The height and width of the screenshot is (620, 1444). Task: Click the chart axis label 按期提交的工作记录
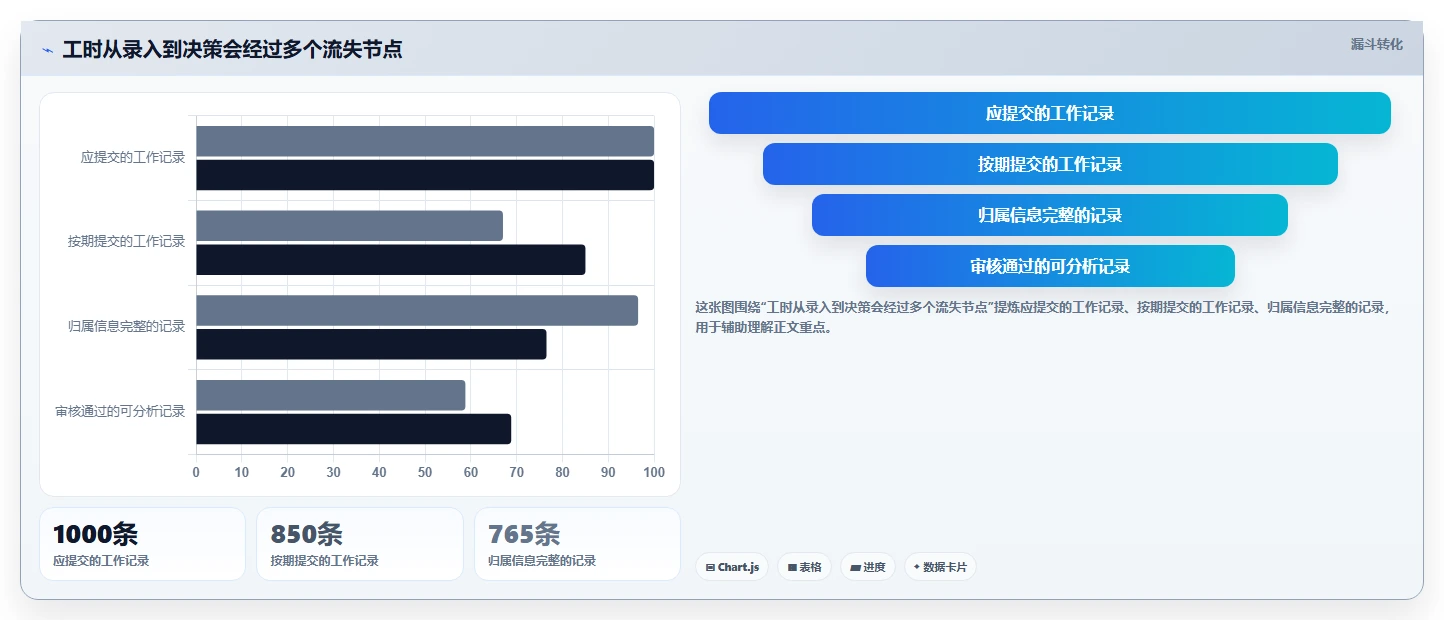click(x=127, y=241)
